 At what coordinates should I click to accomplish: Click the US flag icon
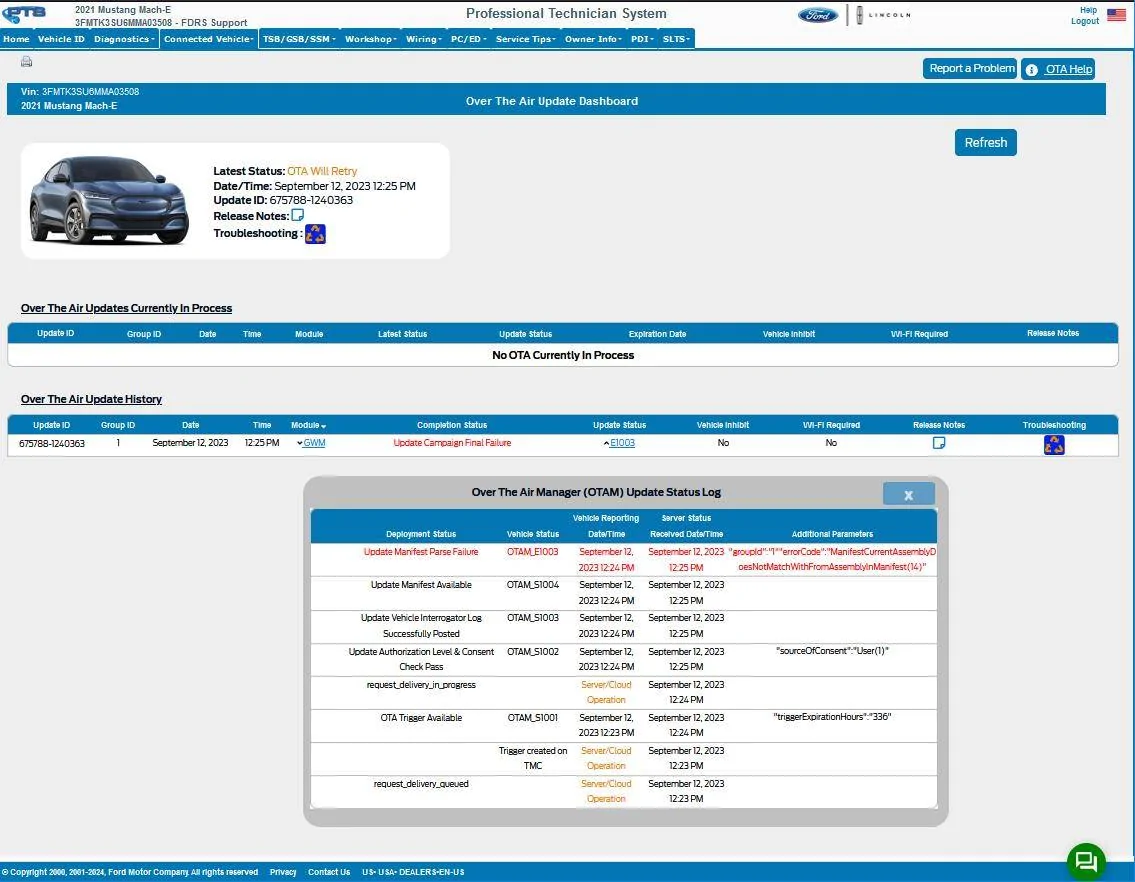tap(1116, 14)
